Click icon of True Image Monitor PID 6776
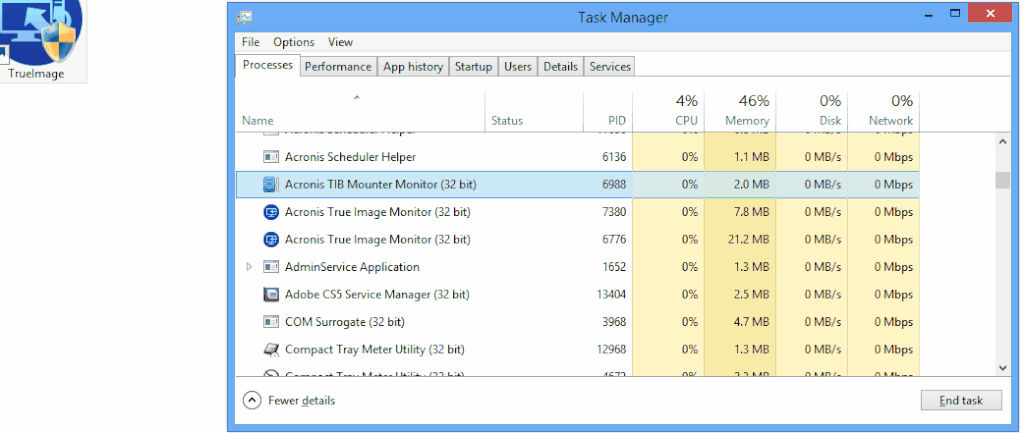Screen dimensions: 1024x433 (270, 240)
